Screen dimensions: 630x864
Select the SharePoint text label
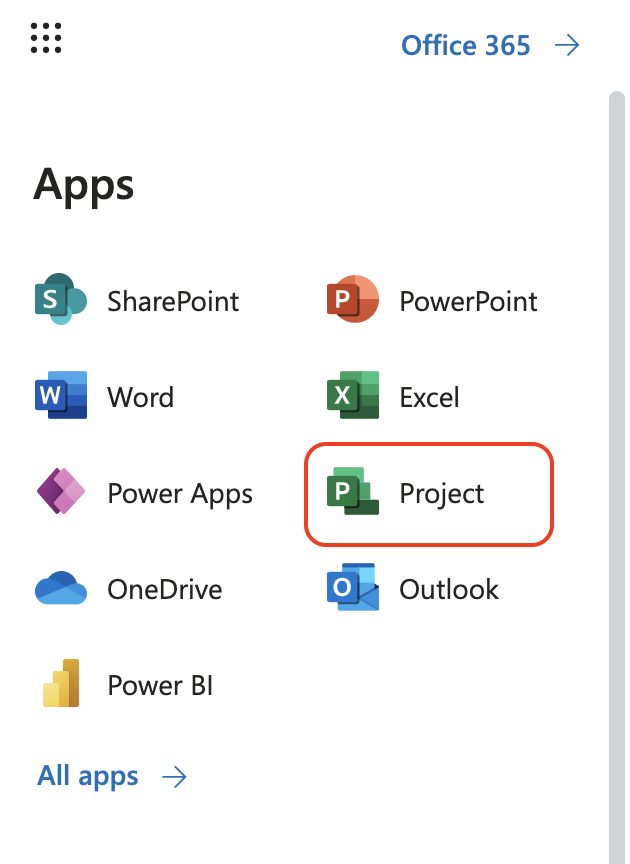[x=173, y=301]
